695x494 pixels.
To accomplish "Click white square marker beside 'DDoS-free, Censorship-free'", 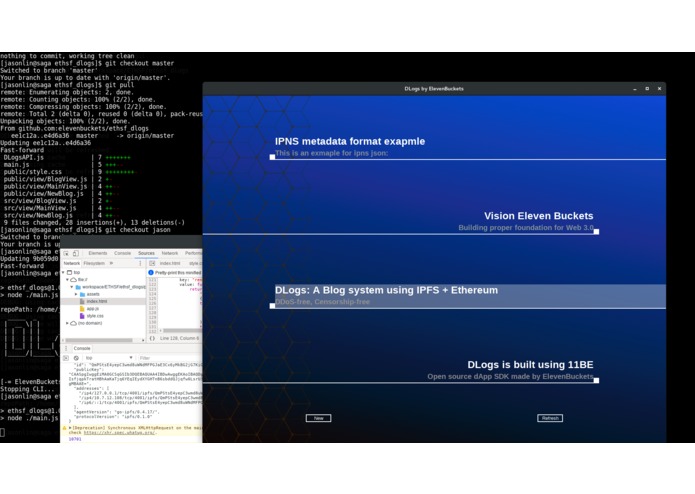I will [x=272, y=306].
